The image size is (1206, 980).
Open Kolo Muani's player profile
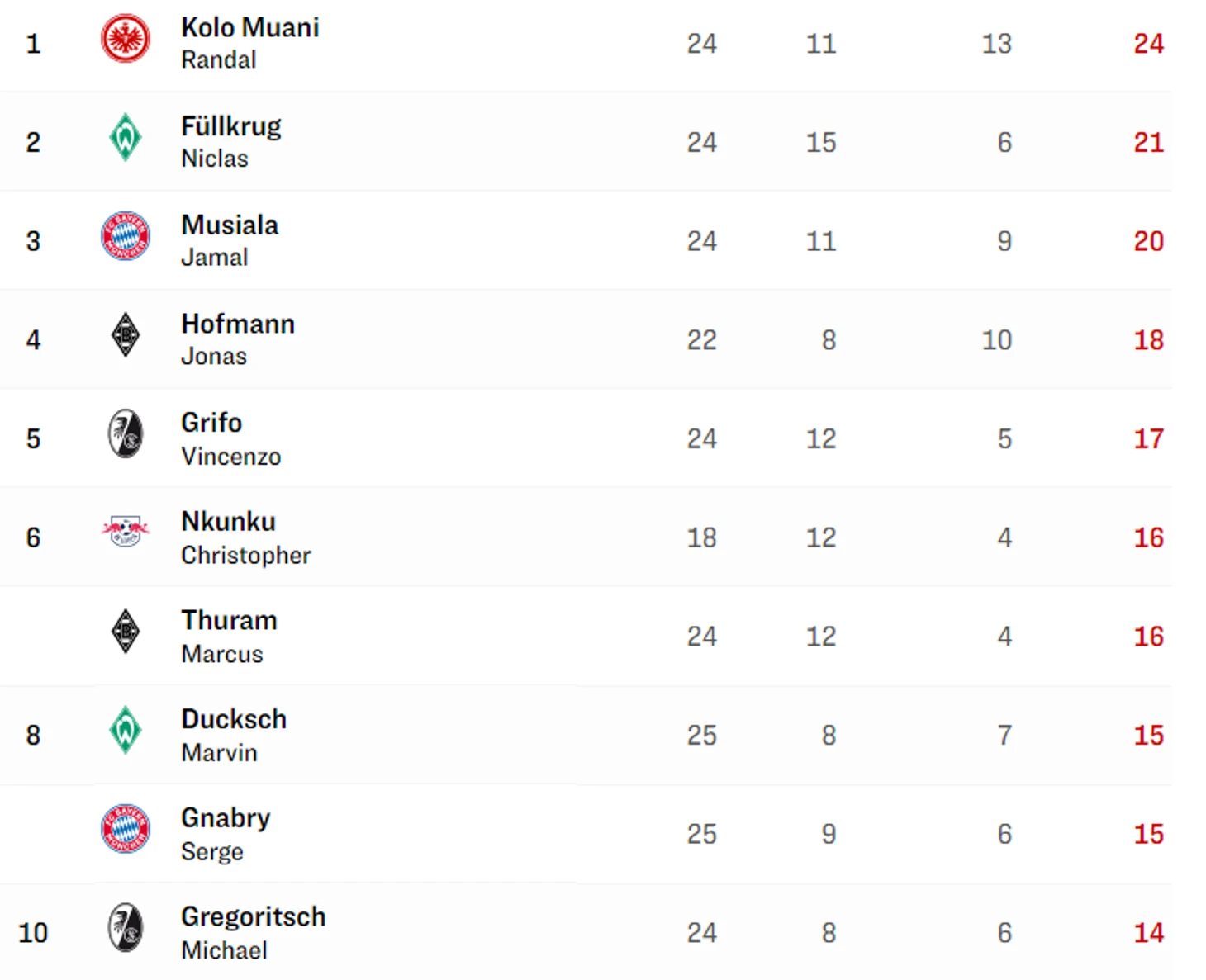(x=249, y=42)
